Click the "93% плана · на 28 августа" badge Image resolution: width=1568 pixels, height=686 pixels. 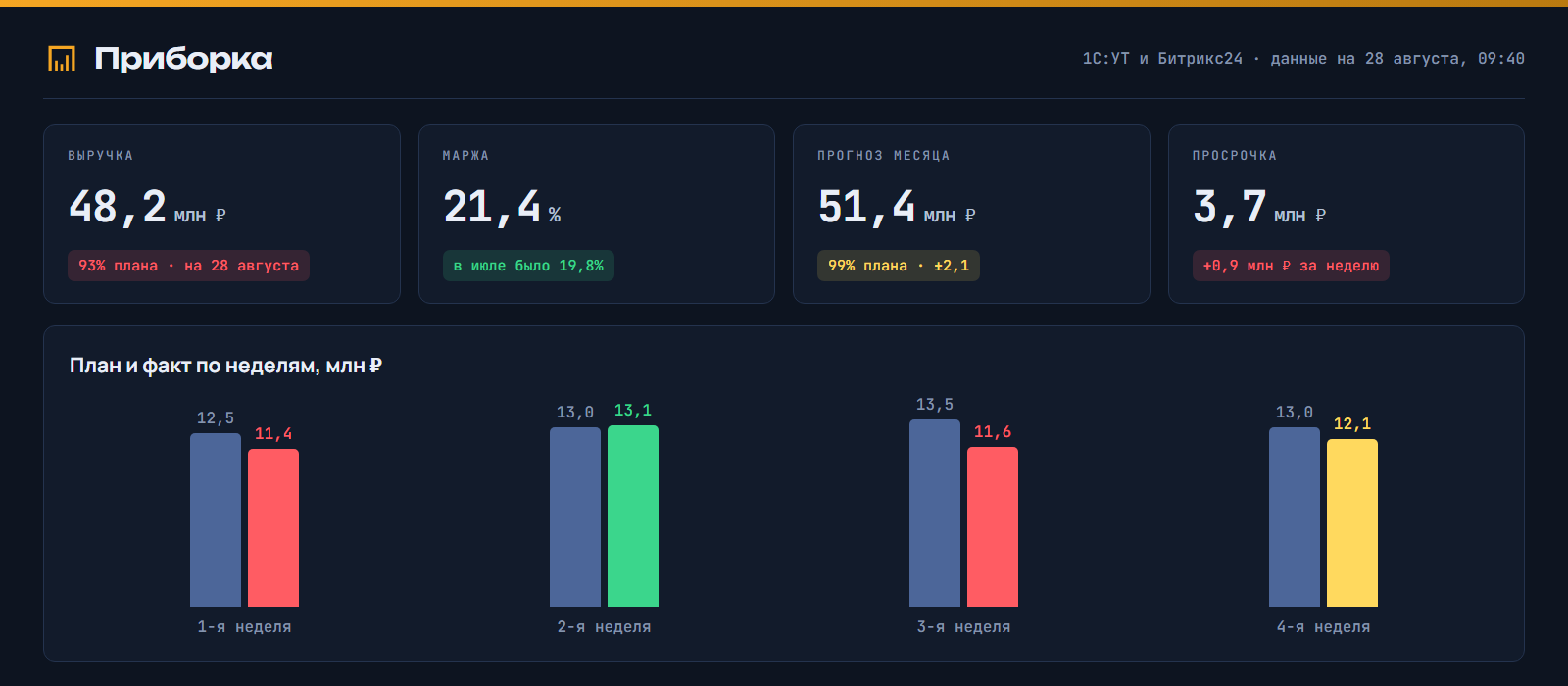click(188, 266)
